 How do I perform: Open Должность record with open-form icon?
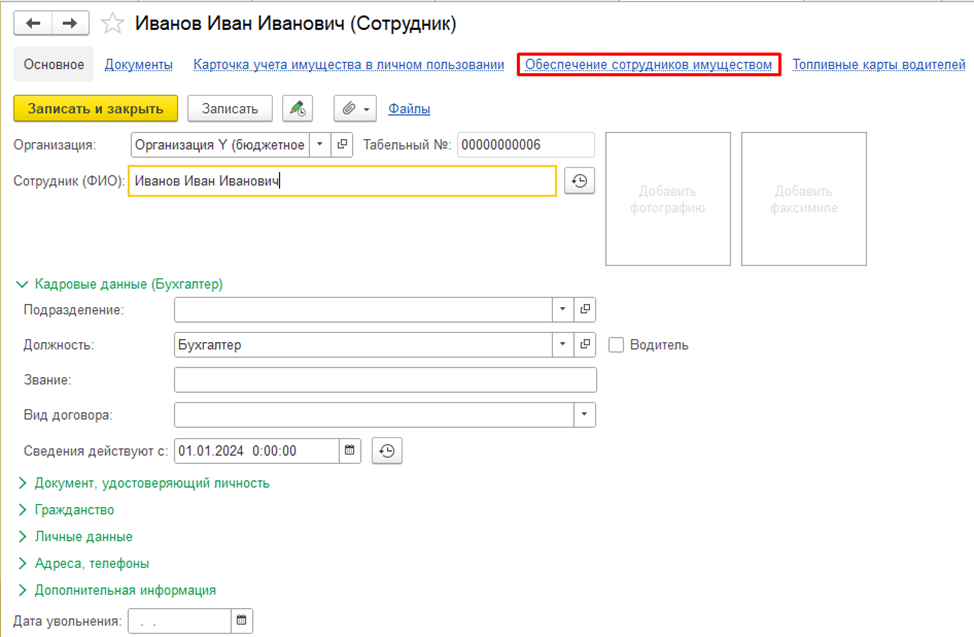click(585, 344)
